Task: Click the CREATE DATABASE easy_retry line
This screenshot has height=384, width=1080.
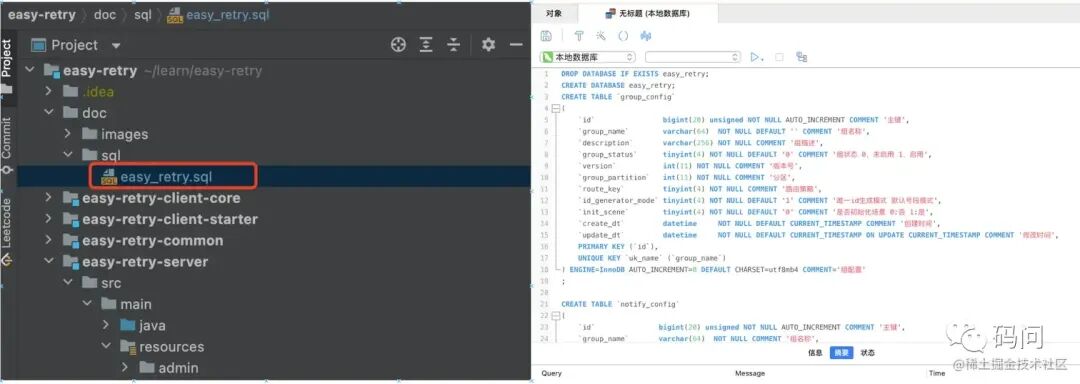Action: point(618,85)
